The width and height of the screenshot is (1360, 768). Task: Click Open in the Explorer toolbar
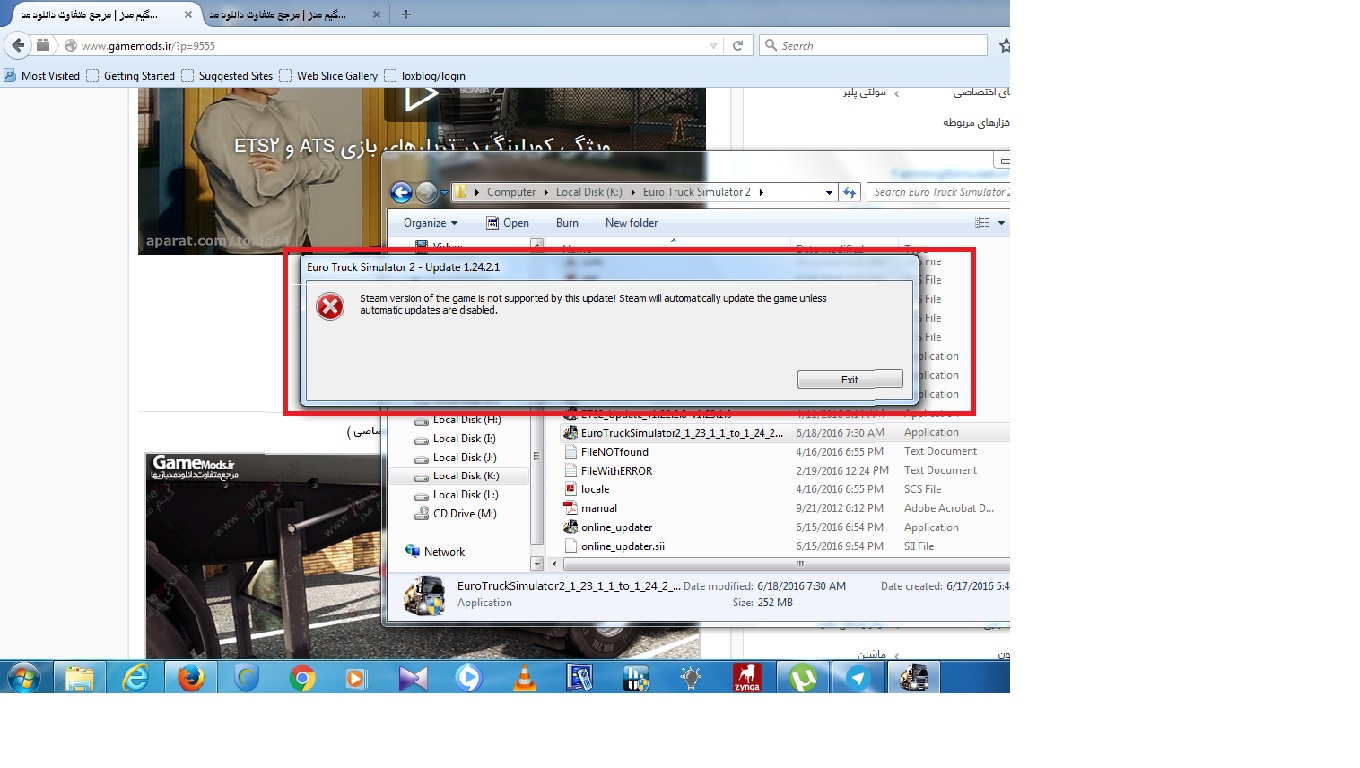click(x=508, y=223)
